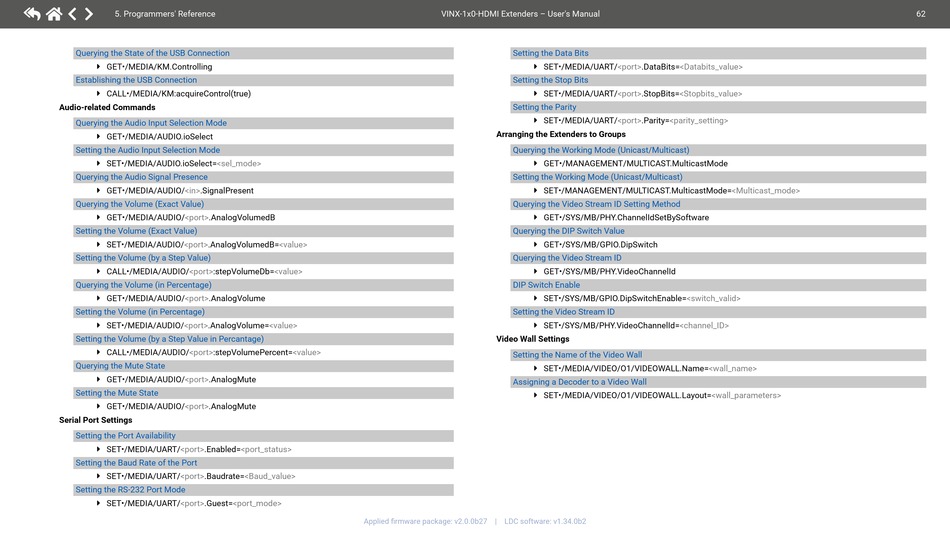950x533 pixels.
Task: Go to the home page icon
Action: click(x=54, y=14)
